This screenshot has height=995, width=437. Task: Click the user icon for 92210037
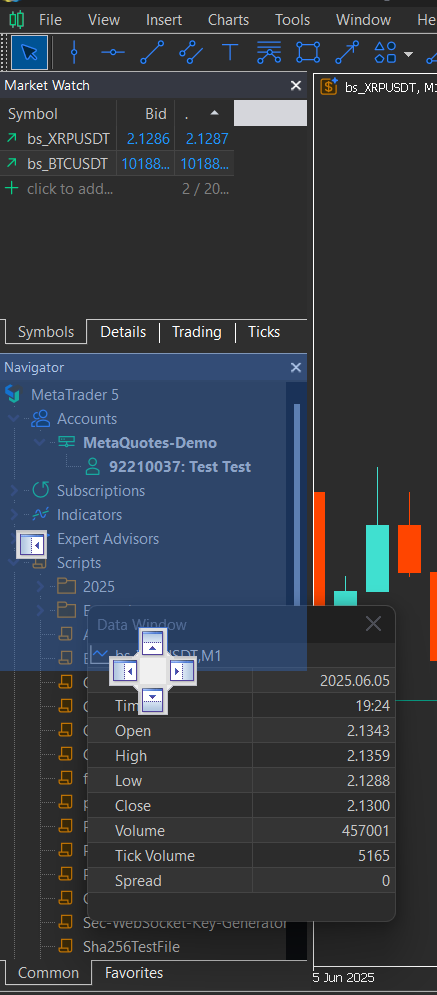93,466
